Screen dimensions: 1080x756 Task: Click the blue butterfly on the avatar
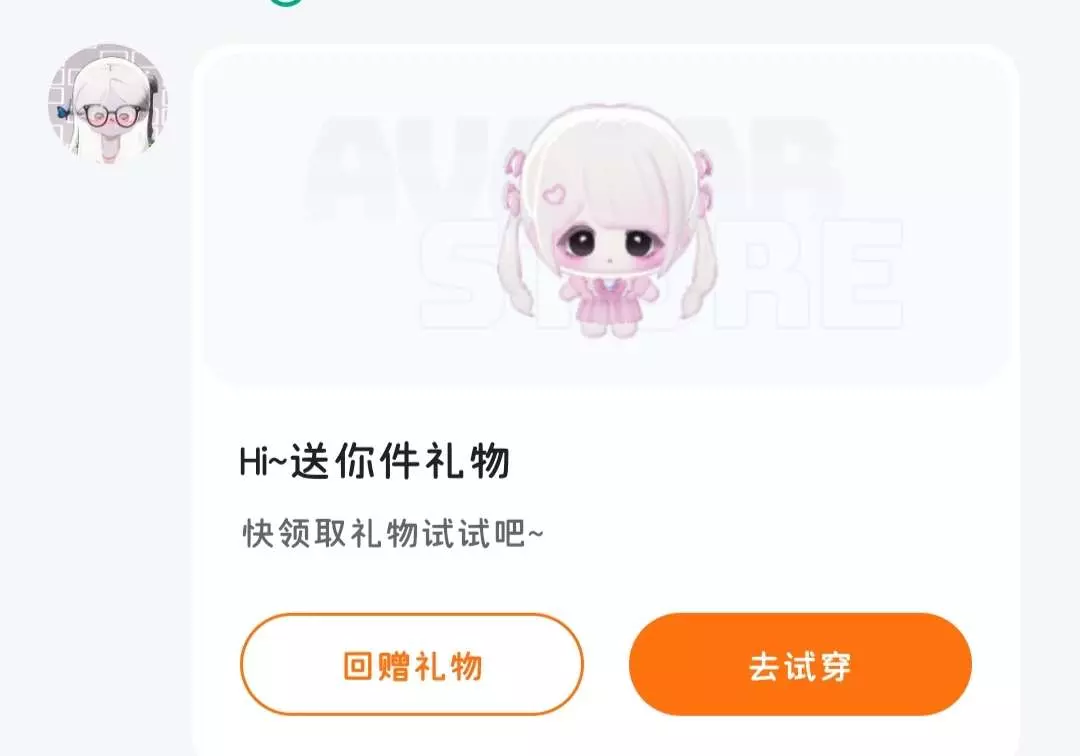pyautogui.click(x=63, y=112)
